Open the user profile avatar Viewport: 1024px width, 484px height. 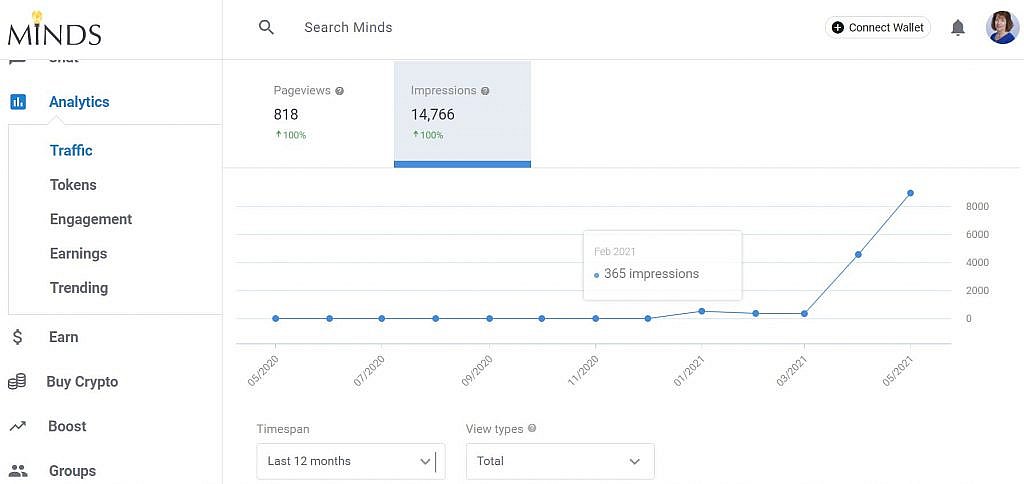pos(1002,27)
